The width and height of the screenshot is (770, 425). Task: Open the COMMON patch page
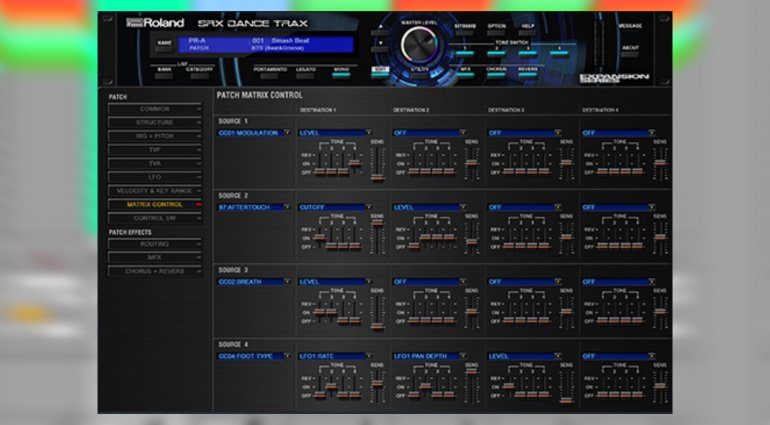(x=155, y=109)
